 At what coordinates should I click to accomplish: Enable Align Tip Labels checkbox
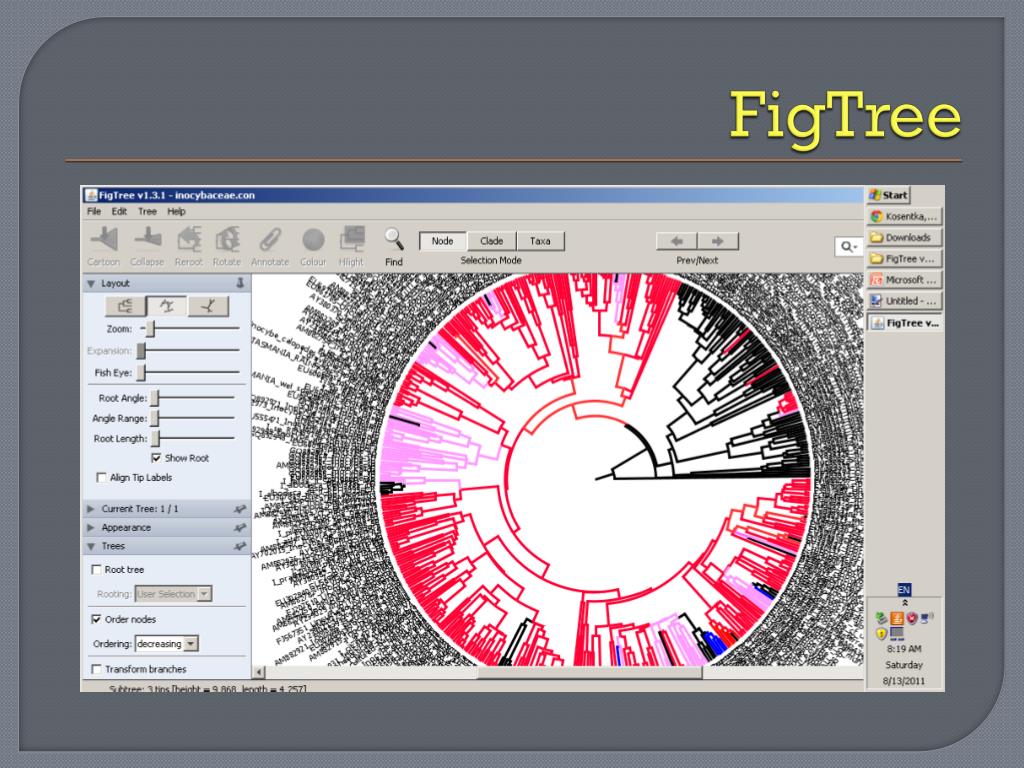(101, 477)
